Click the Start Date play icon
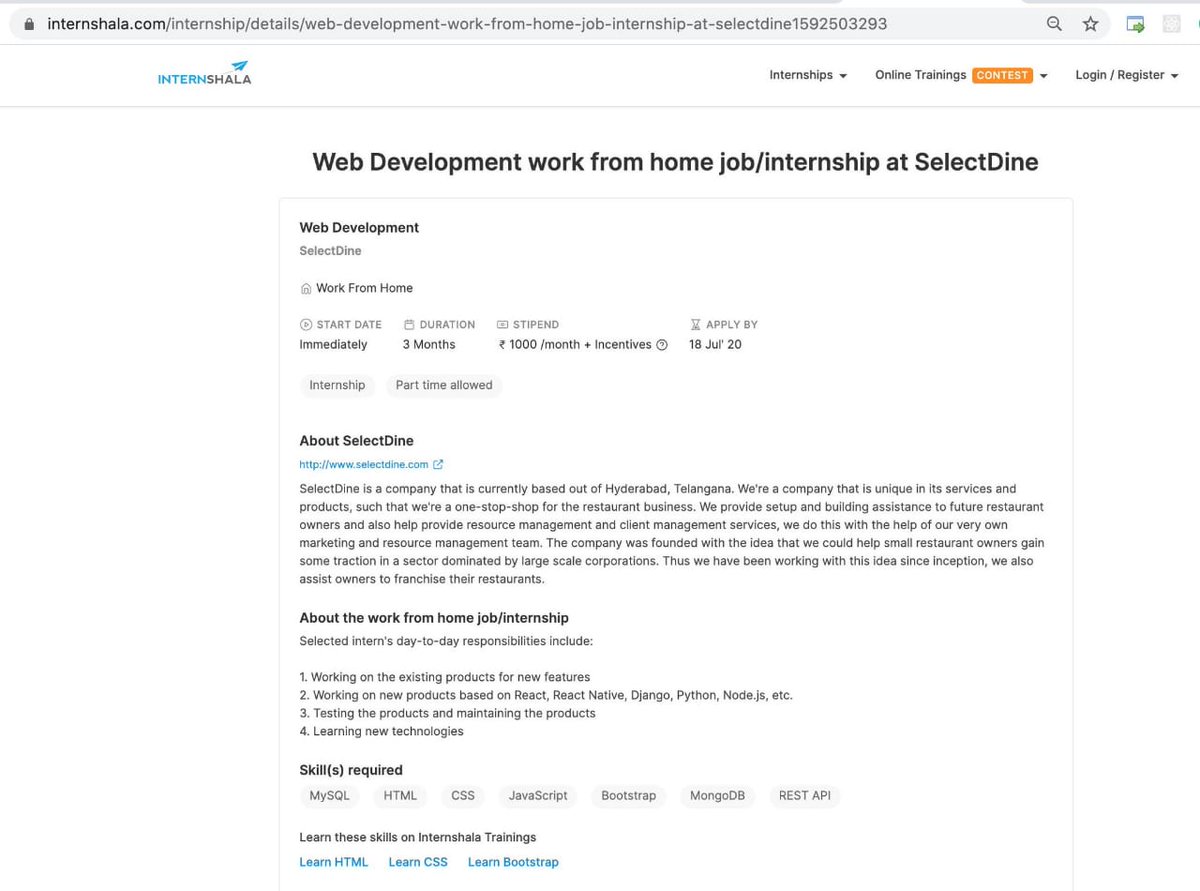 (x=306, y=325)
